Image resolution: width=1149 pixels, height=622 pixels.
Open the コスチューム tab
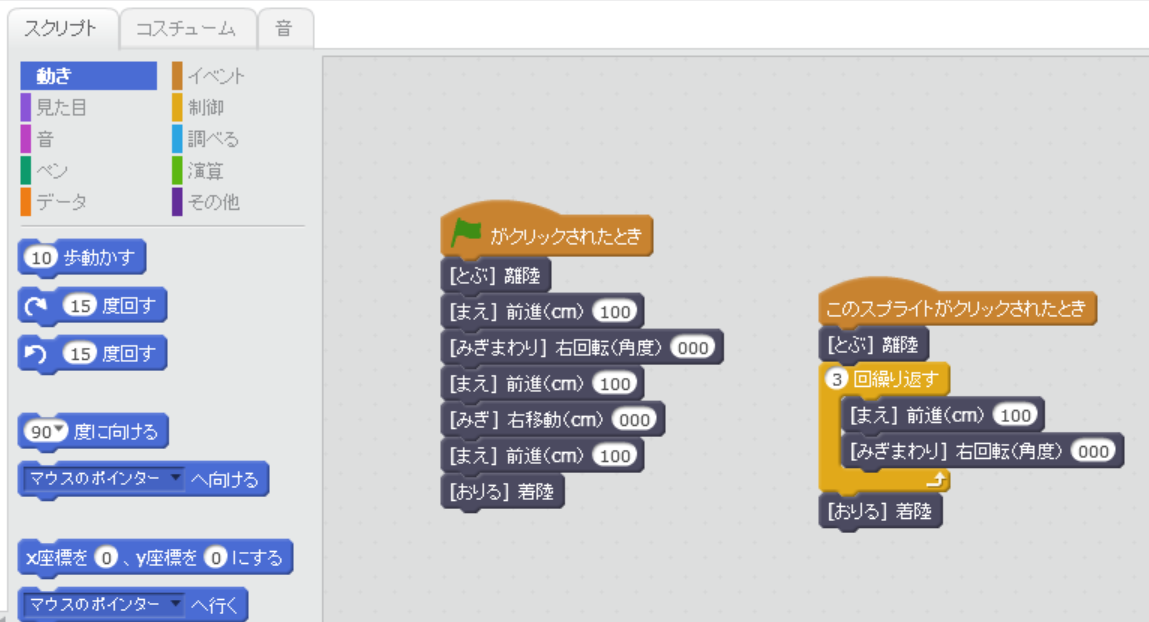pyautogui.click(x=187, y=29)
